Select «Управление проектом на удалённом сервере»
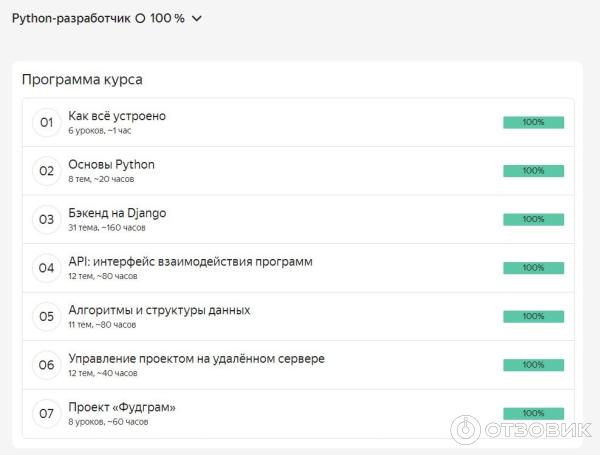The width and height of the screenshot is (600, 455). coord(196,359)
